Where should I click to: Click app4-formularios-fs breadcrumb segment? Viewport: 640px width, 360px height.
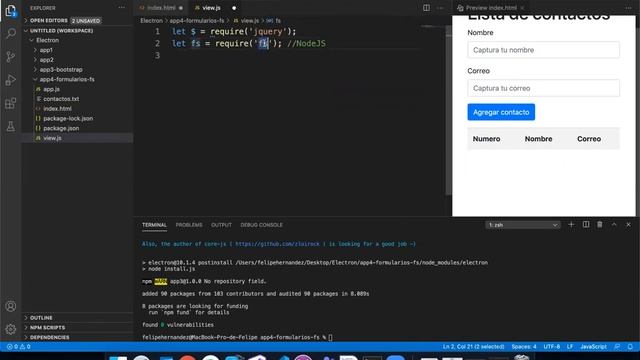[x=197, y=20]
